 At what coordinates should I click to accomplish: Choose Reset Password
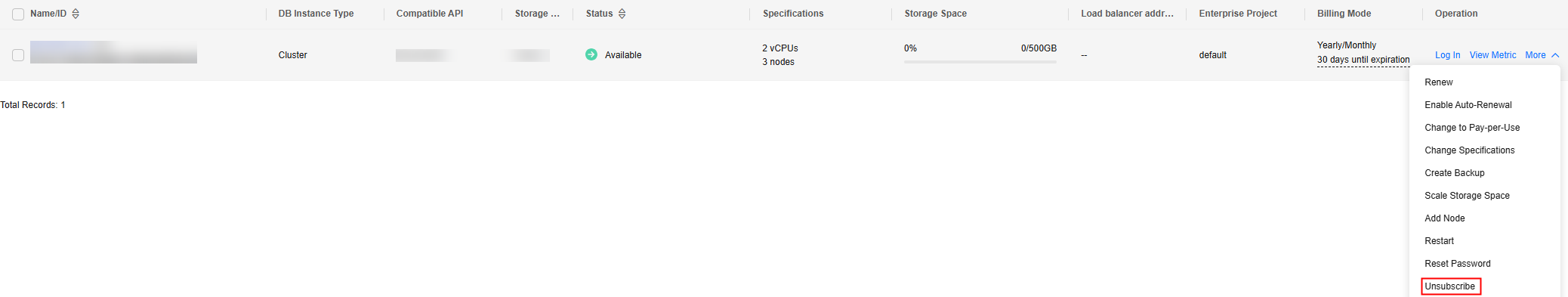(x=1458, y=264)
